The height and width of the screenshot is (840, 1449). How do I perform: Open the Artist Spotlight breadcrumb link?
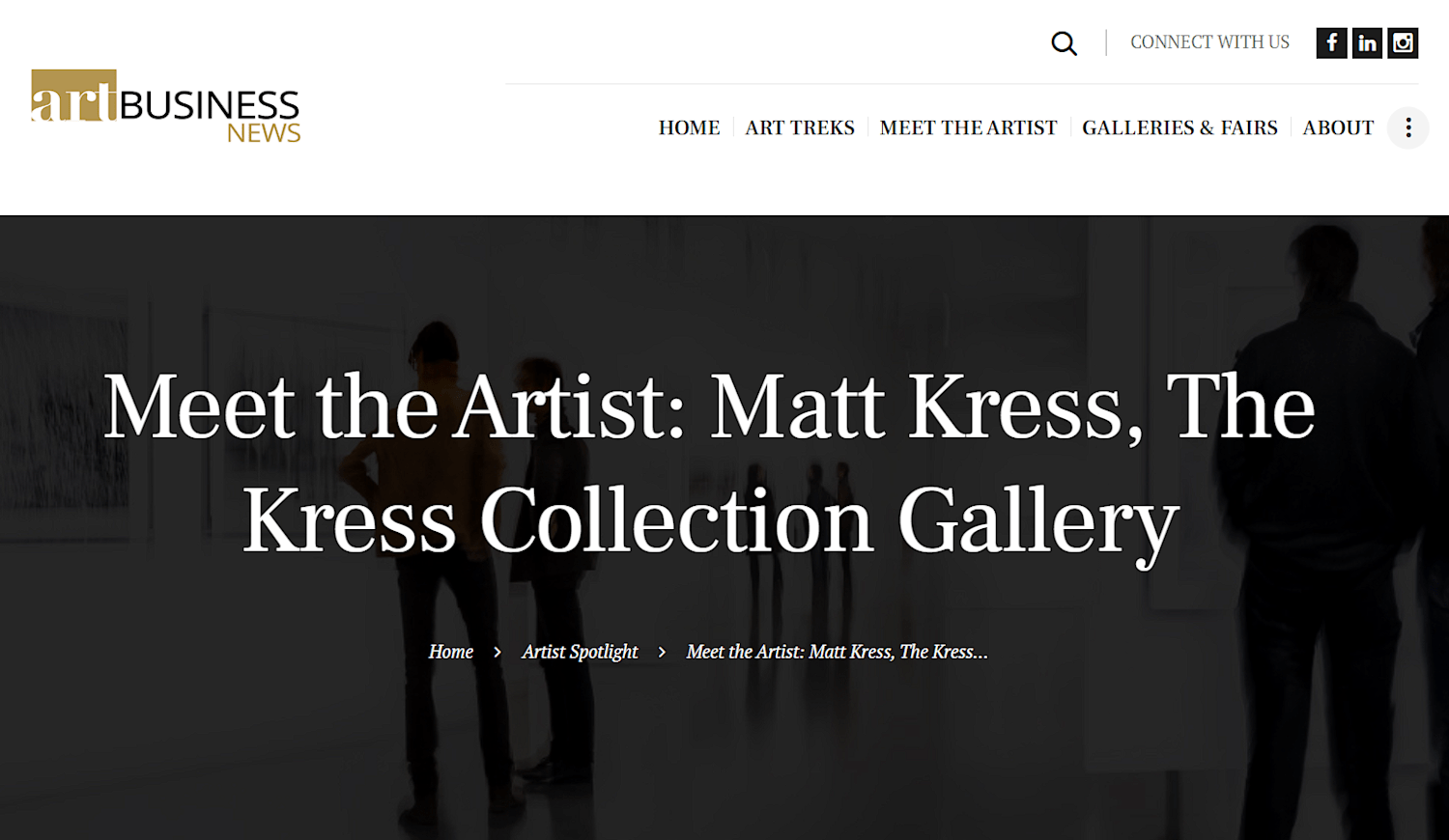580,652
